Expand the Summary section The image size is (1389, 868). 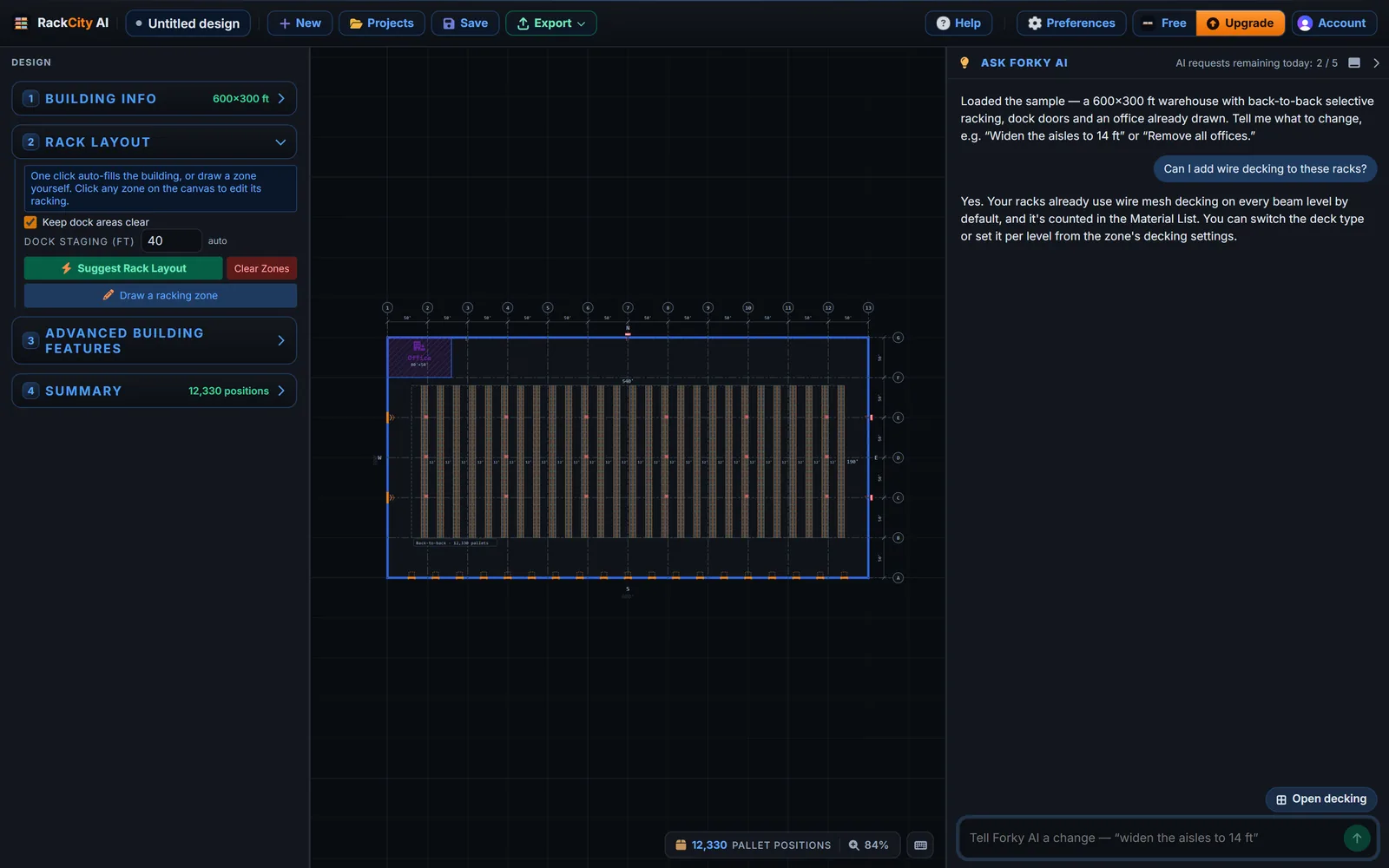point(155,391)
